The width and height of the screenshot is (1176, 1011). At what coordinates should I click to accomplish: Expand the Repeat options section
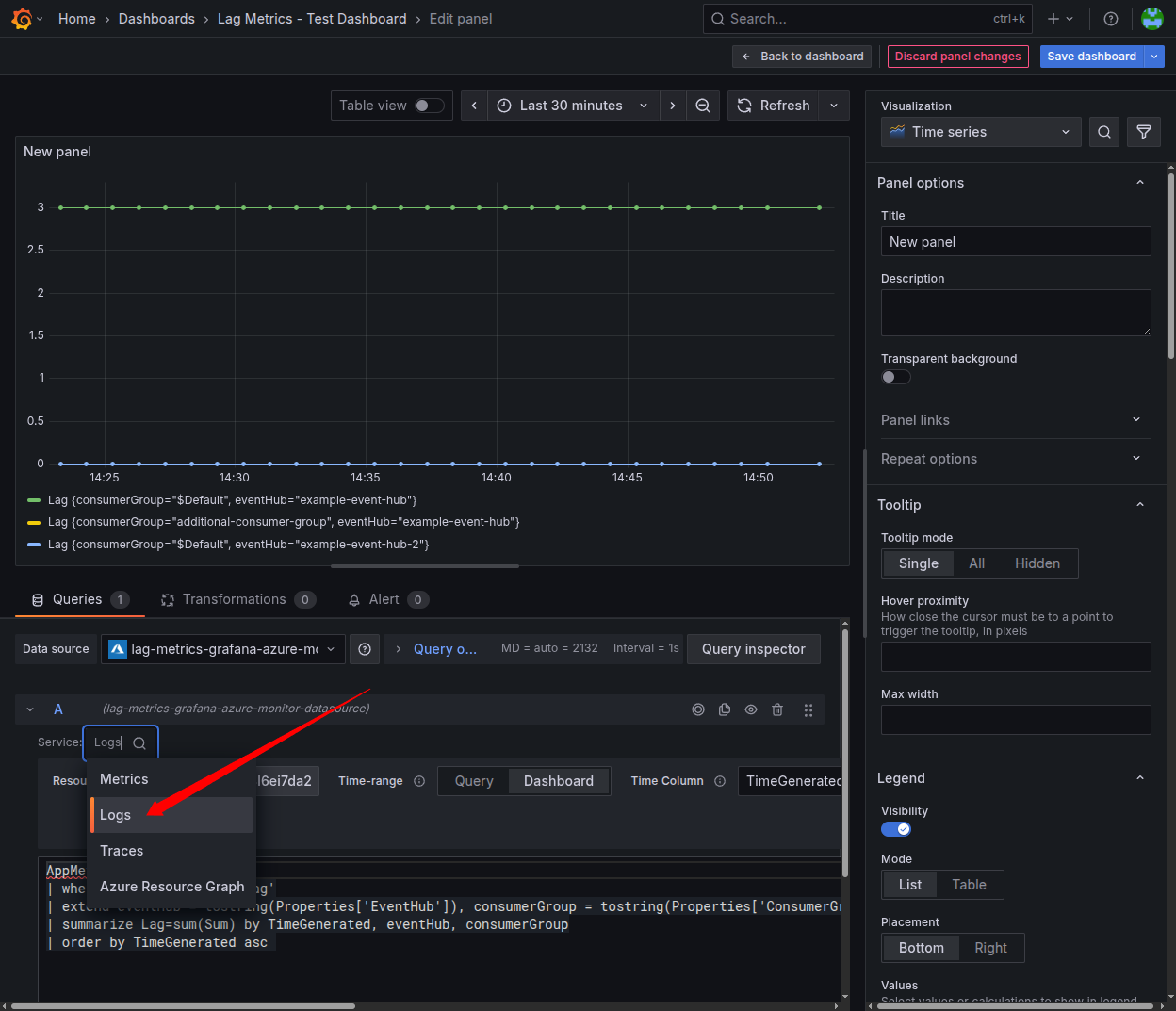1136,459
